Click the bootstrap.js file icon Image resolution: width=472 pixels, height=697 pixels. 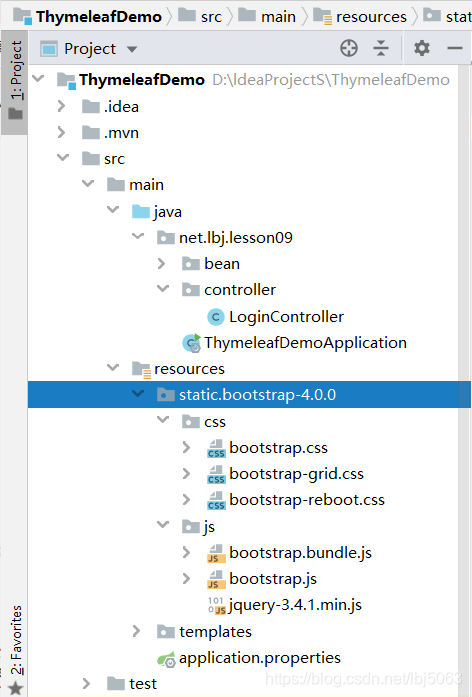[216, 579]
